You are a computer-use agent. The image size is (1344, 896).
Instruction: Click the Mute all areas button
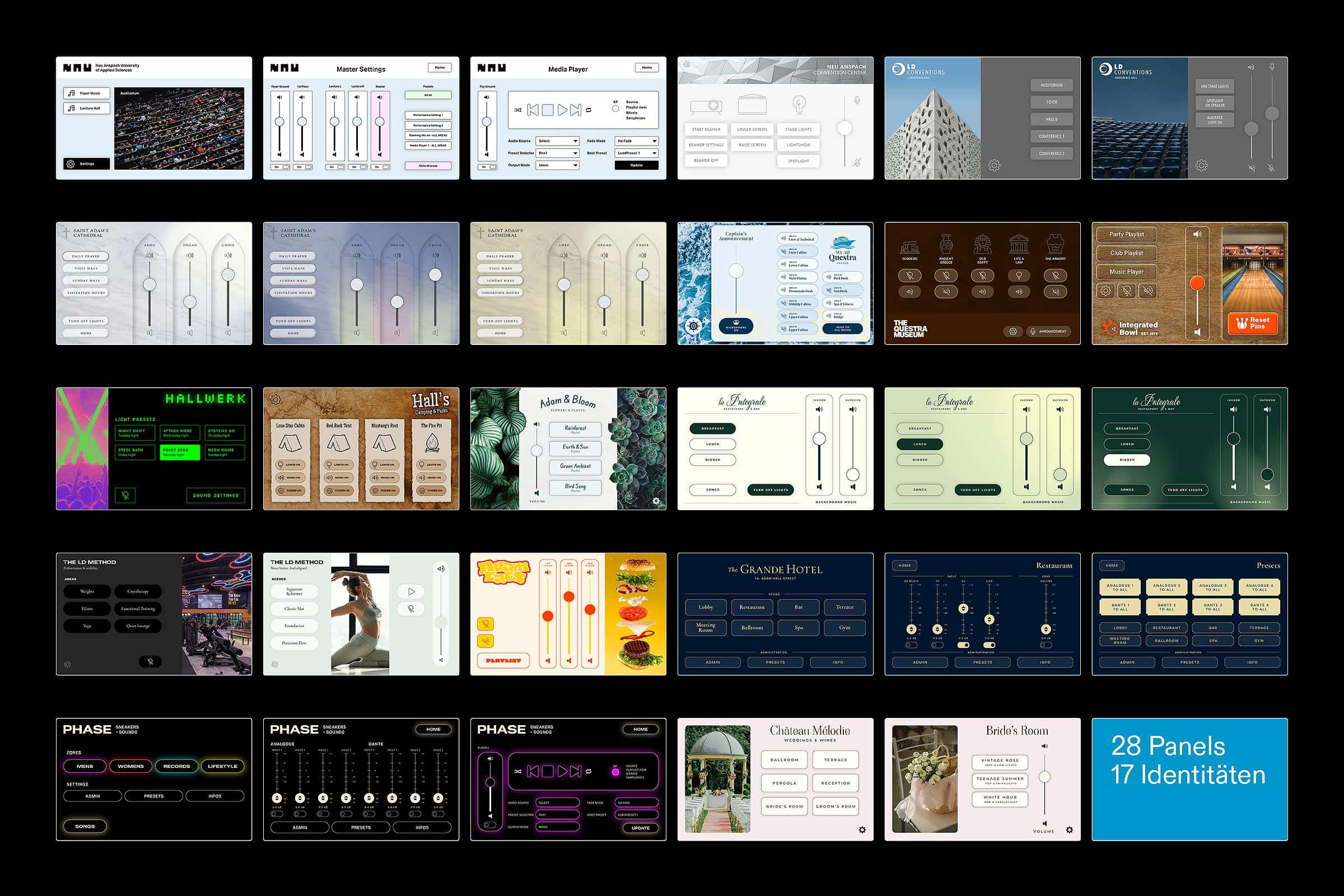(428, 166)
